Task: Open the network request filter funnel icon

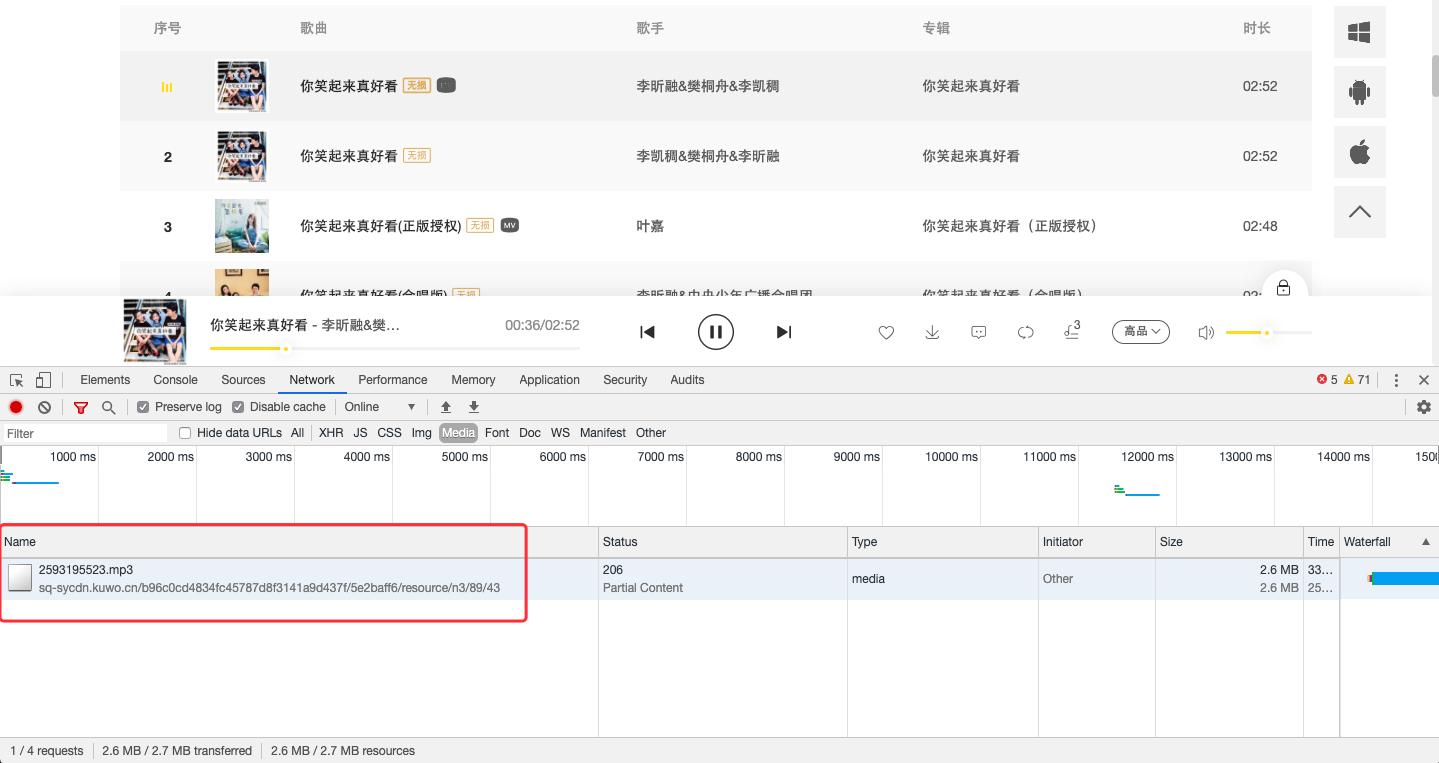Action: click(81, 407)
